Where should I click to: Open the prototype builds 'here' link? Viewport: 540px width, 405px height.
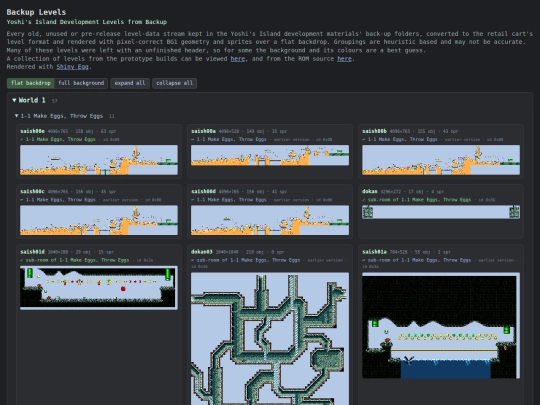tap(238, 59)
